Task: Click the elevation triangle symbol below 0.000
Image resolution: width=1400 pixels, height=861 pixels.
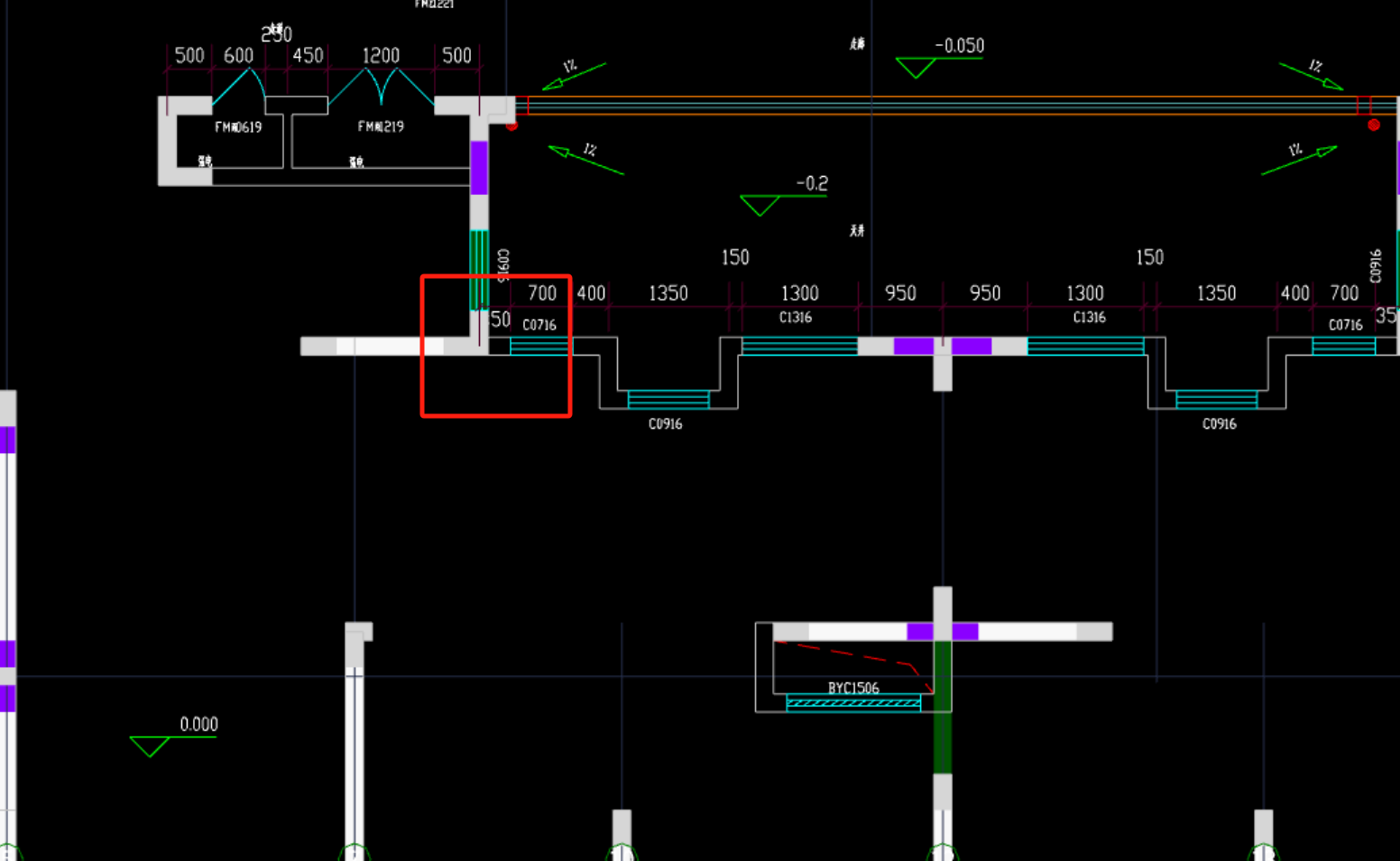Action: [150, 746]
